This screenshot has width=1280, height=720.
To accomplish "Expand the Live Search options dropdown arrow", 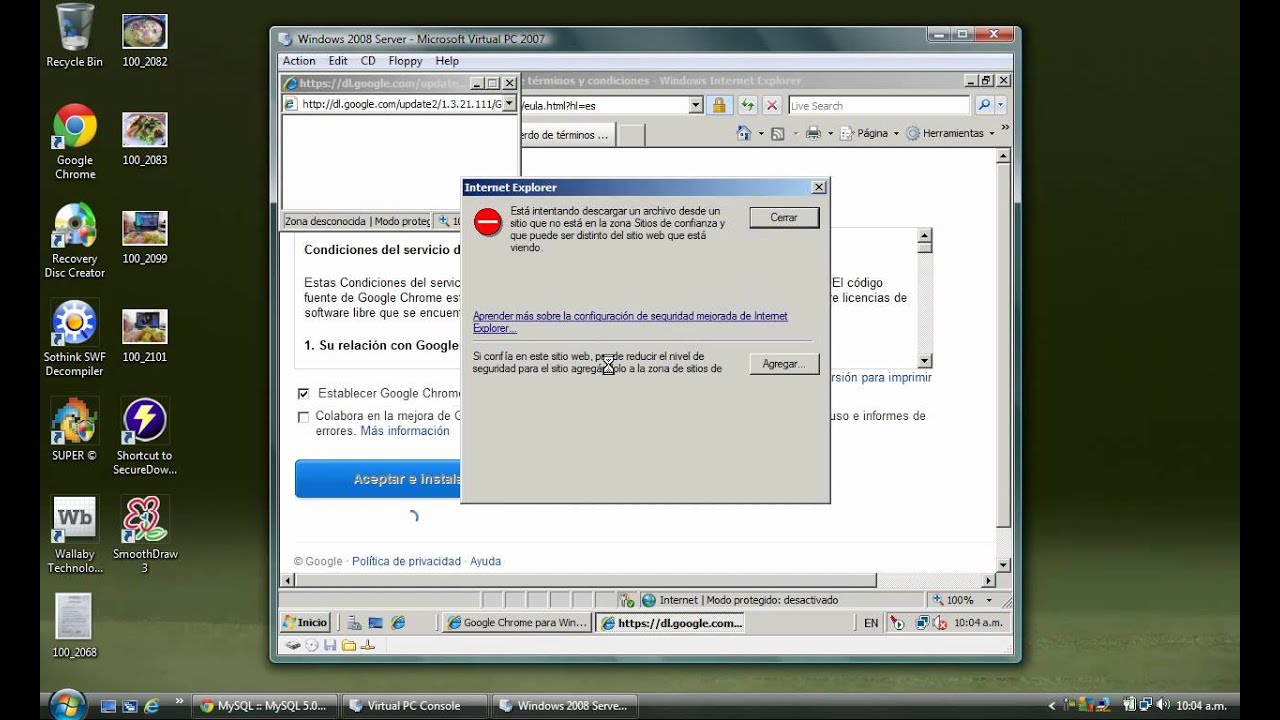I will click(1001, 105).
